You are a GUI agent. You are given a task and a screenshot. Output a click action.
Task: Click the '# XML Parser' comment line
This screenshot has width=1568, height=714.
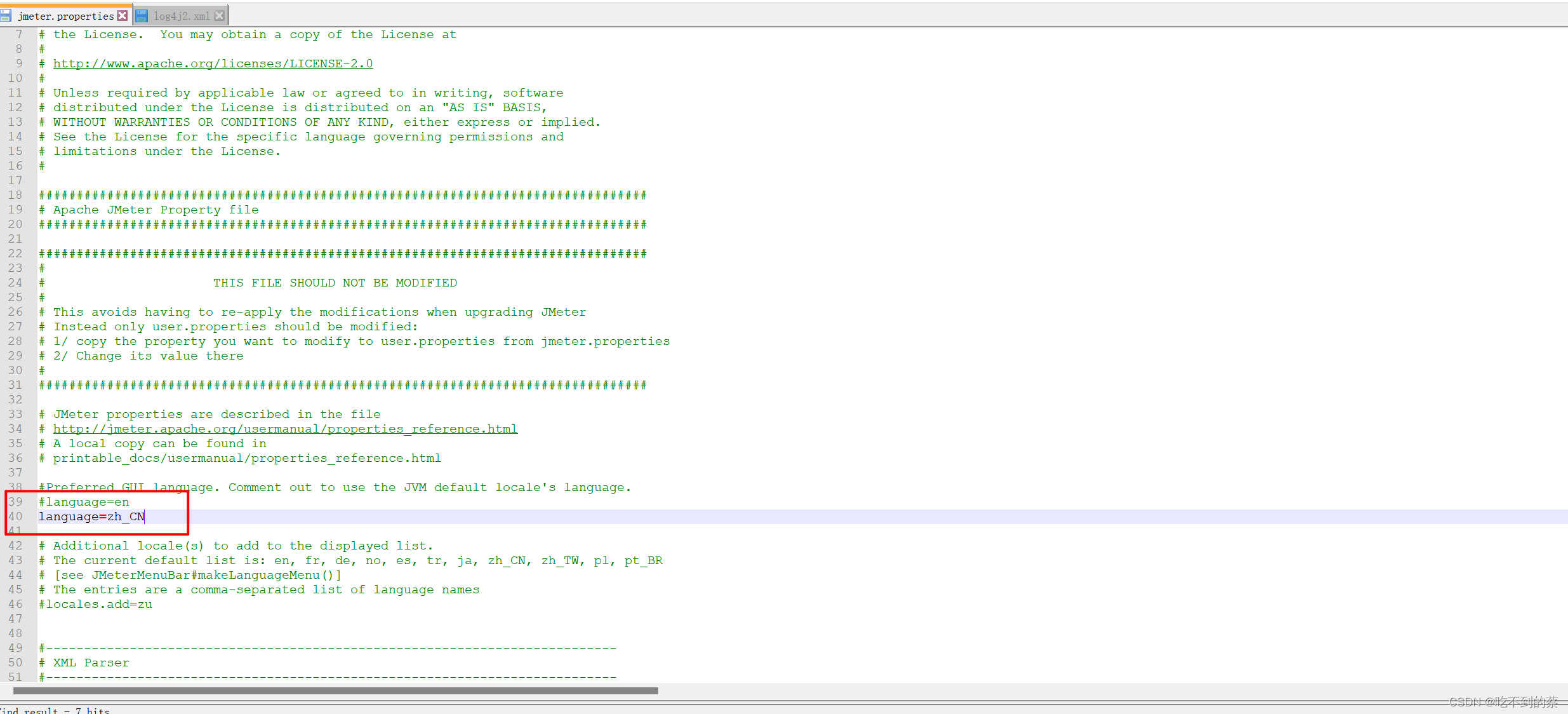pyautogui.click(x=84, y=663)
